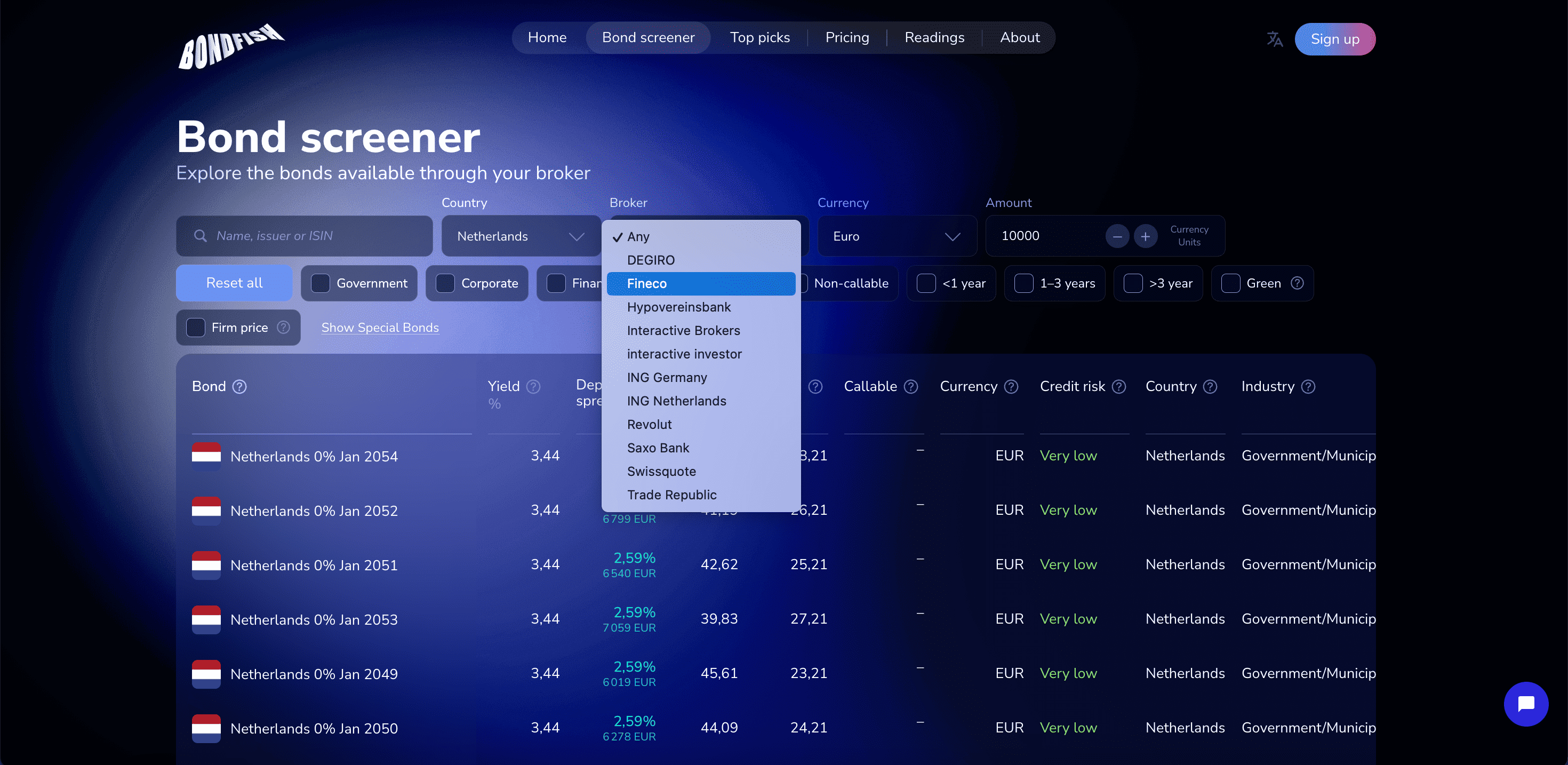Click the chat bubble icon
Viewport: 1568px width, 765px height.
tap(1526, 704)
